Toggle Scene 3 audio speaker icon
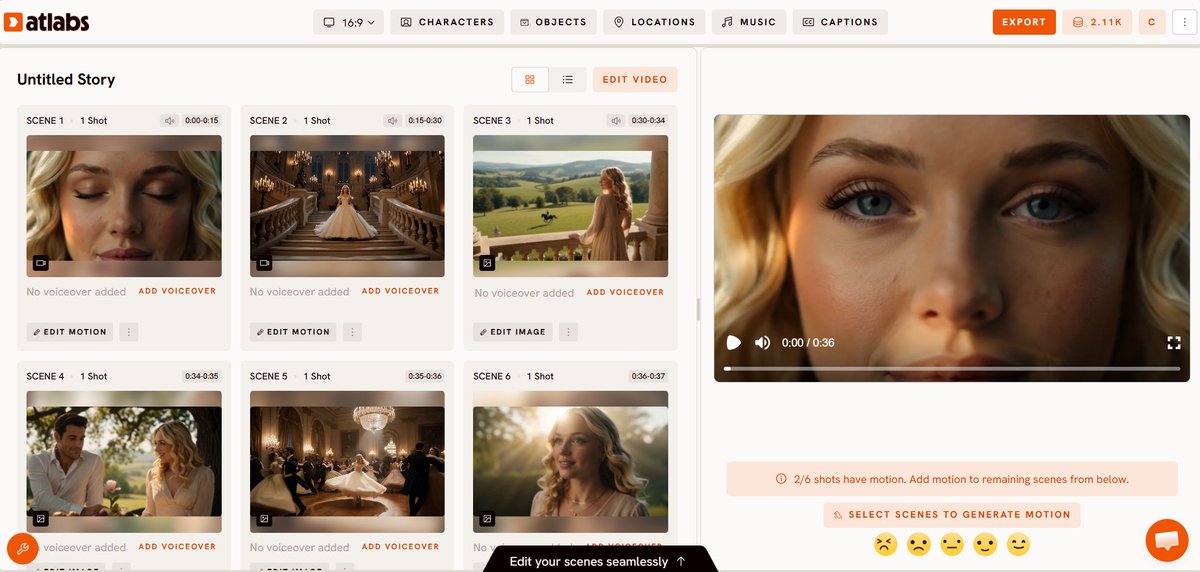This screenshot has width=1200, height=572. (616, 121)
